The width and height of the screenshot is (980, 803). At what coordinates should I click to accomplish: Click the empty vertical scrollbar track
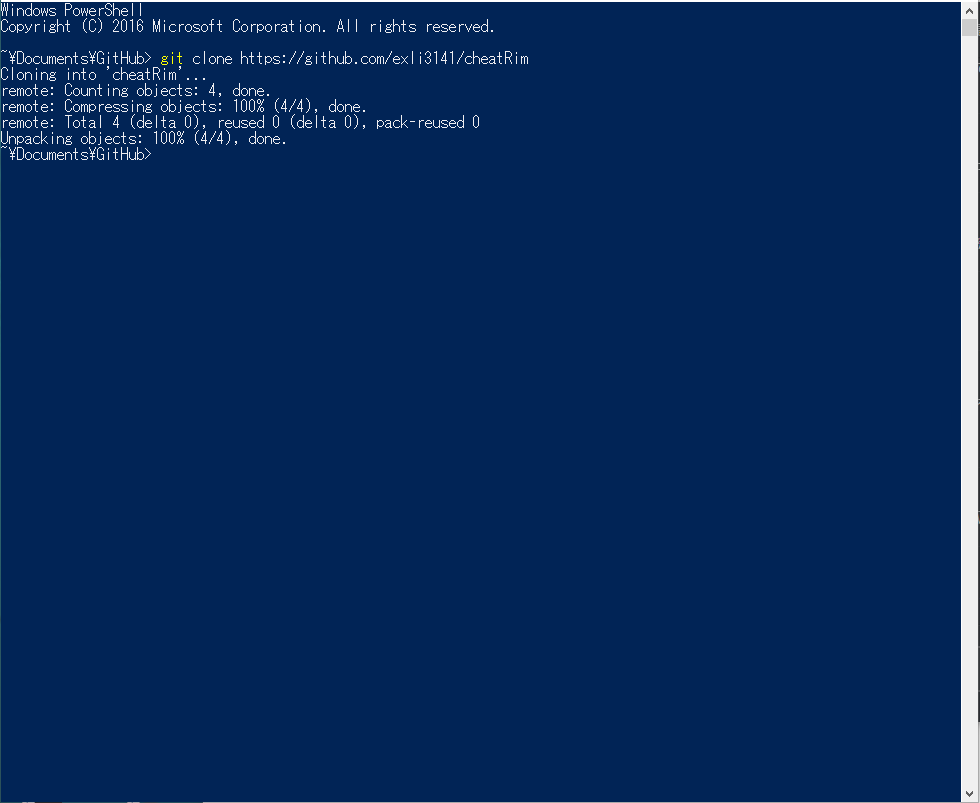tap(970, 412)
